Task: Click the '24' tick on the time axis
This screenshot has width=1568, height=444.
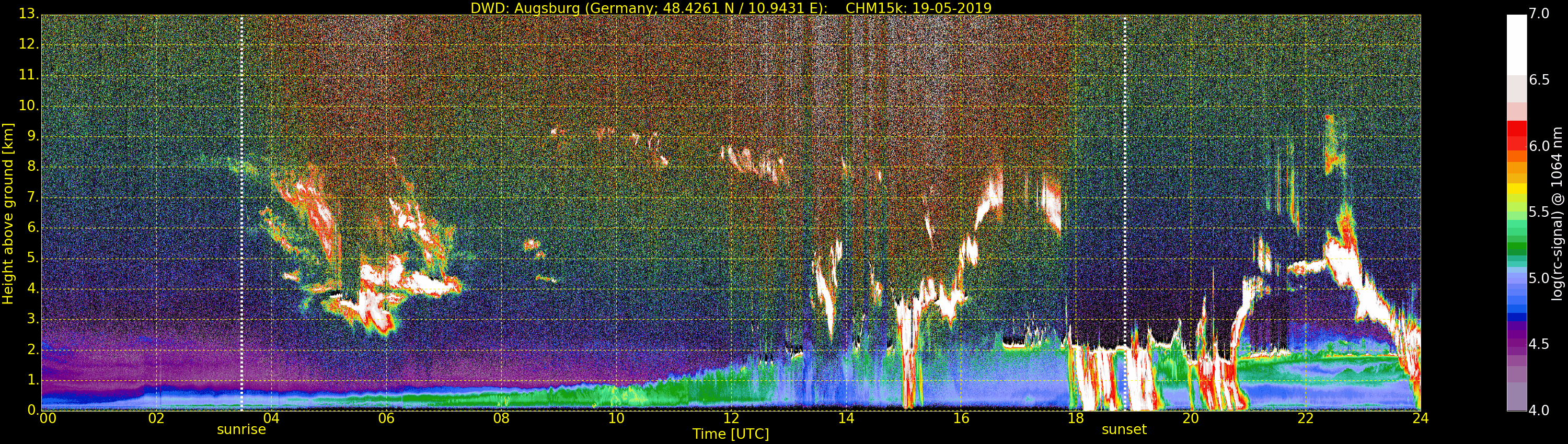Action: pyautogui.click(x=1420, y=418)
